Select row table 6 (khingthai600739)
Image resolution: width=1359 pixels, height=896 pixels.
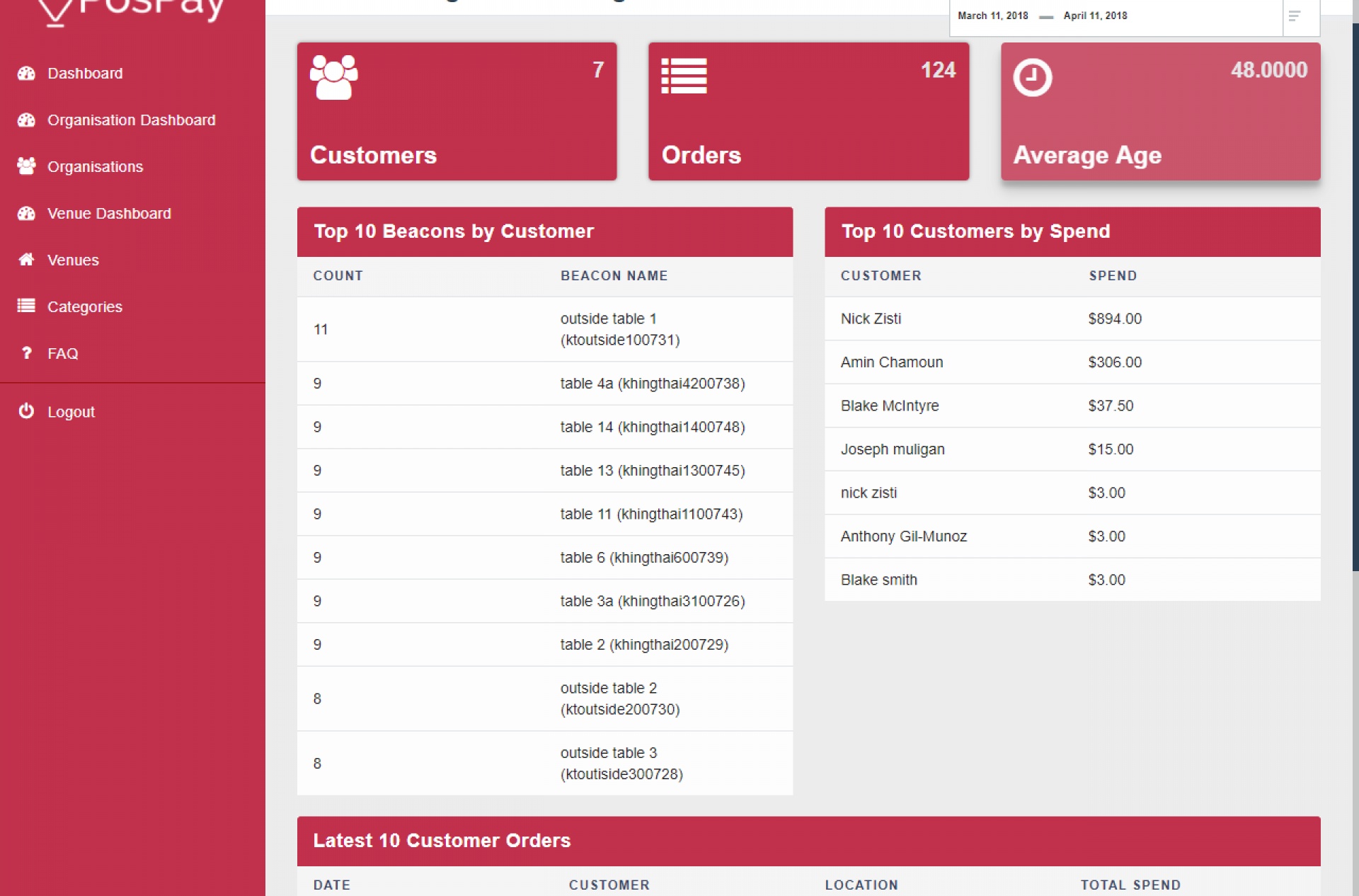545,558
